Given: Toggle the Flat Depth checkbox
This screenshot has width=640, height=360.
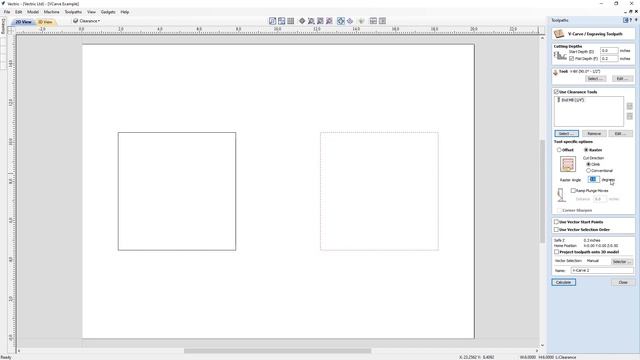Looking at the screenshot, I should tap(571, 59).
